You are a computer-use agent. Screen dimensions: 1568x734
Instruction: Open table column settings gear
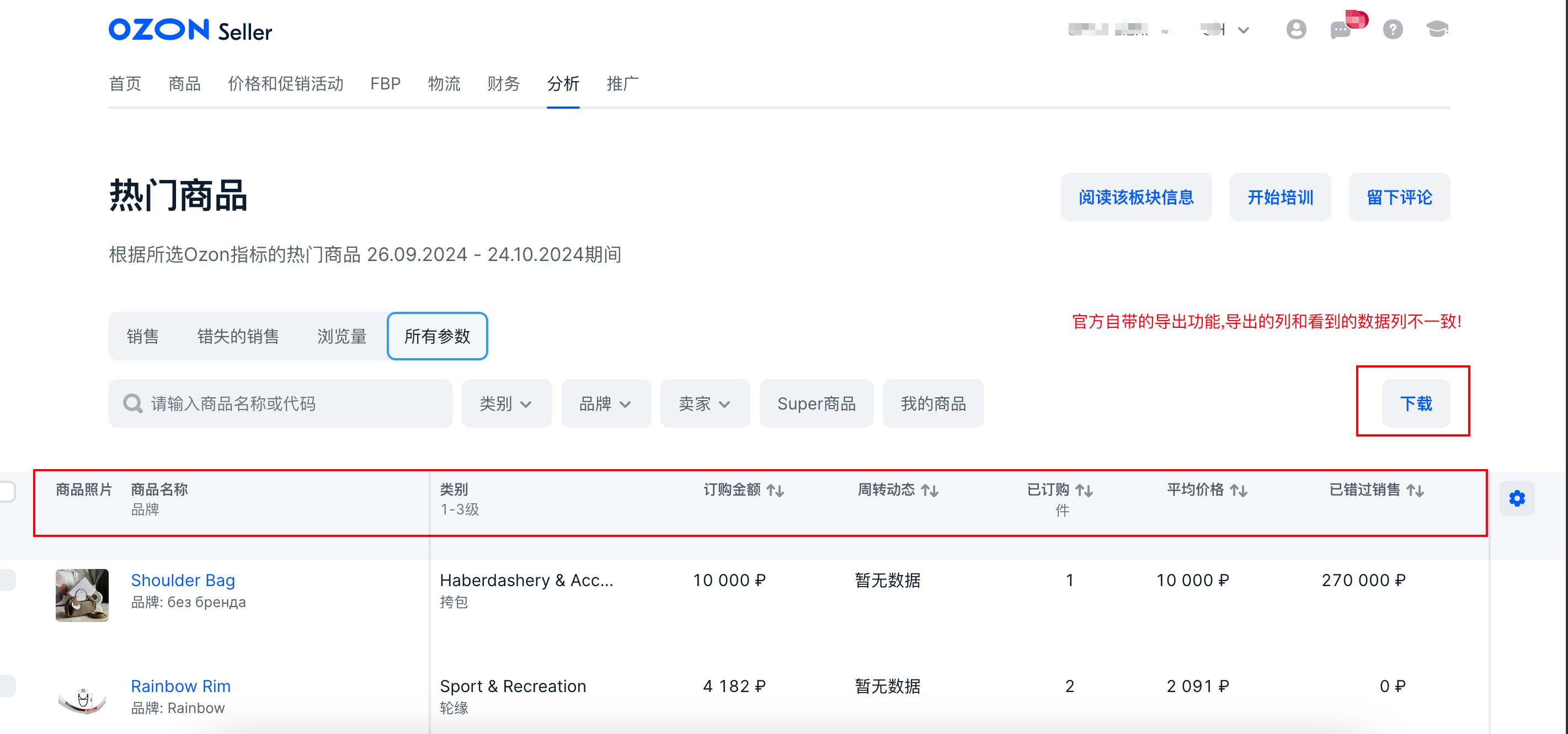pos(1516,498)
